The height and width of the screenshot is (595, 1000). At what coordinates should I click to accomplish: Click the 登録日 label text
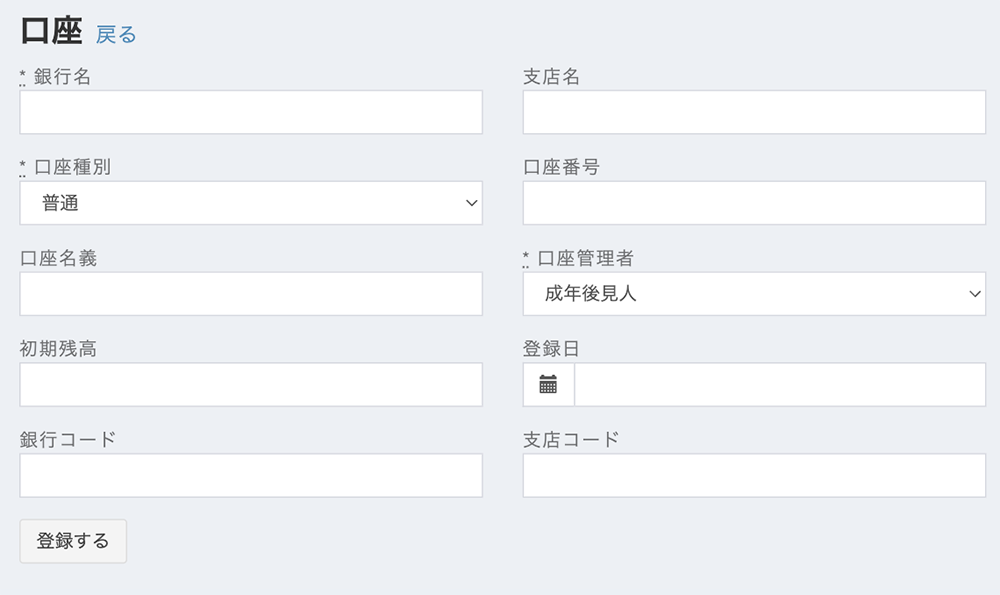click(x=551, y=349)
